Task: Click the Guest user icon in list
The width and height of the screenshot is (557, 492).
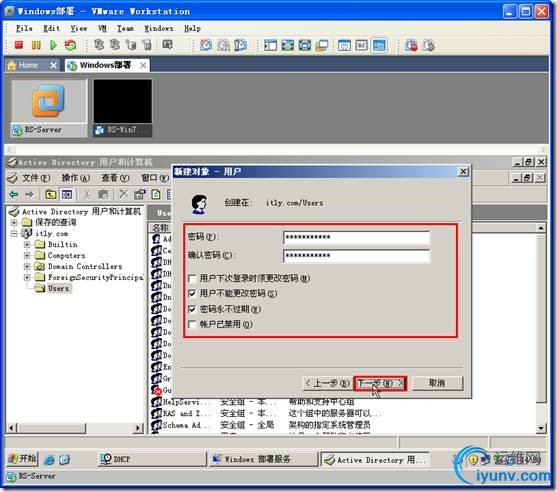Action: [157, 390]
